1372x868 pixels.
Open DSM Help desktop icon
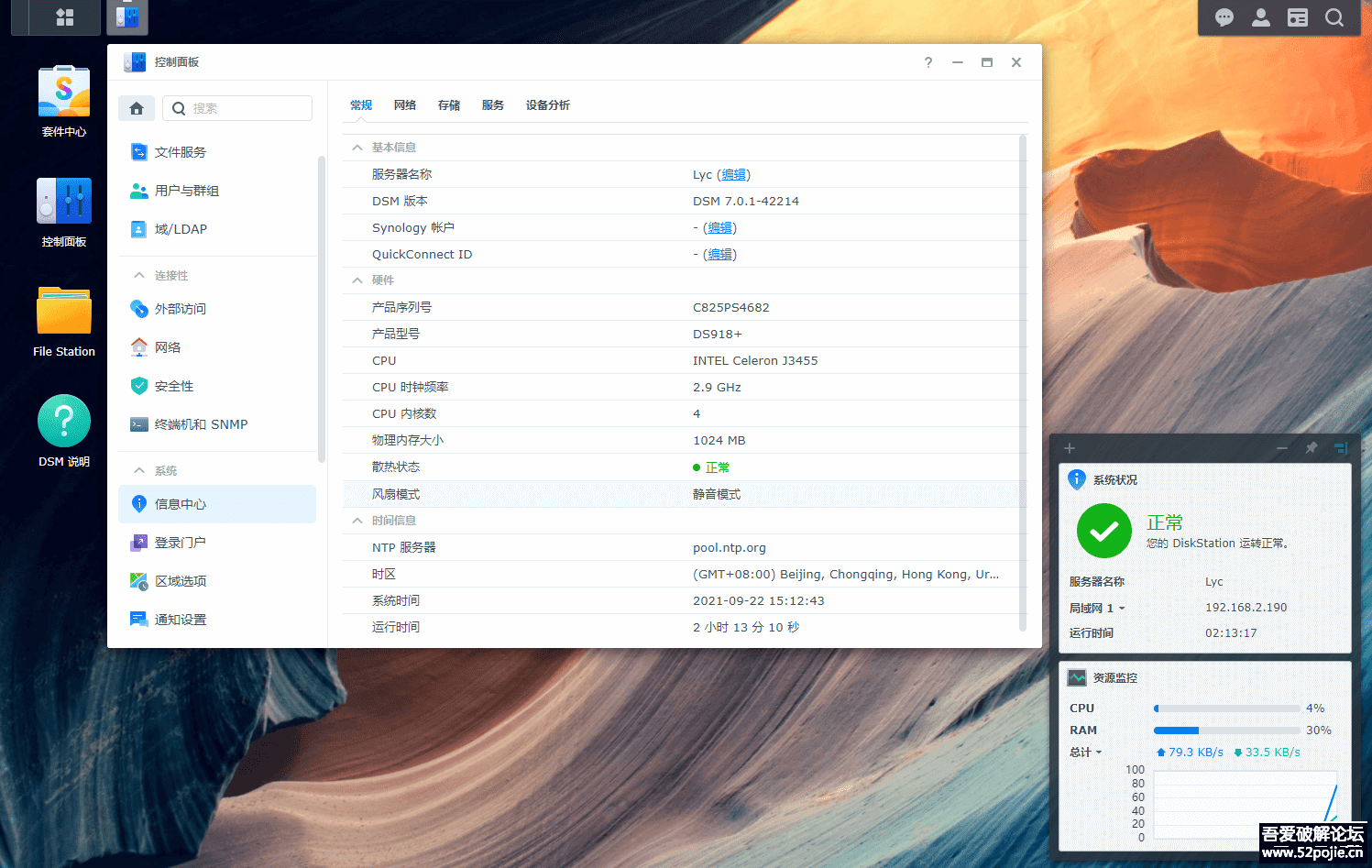[64, 432]
